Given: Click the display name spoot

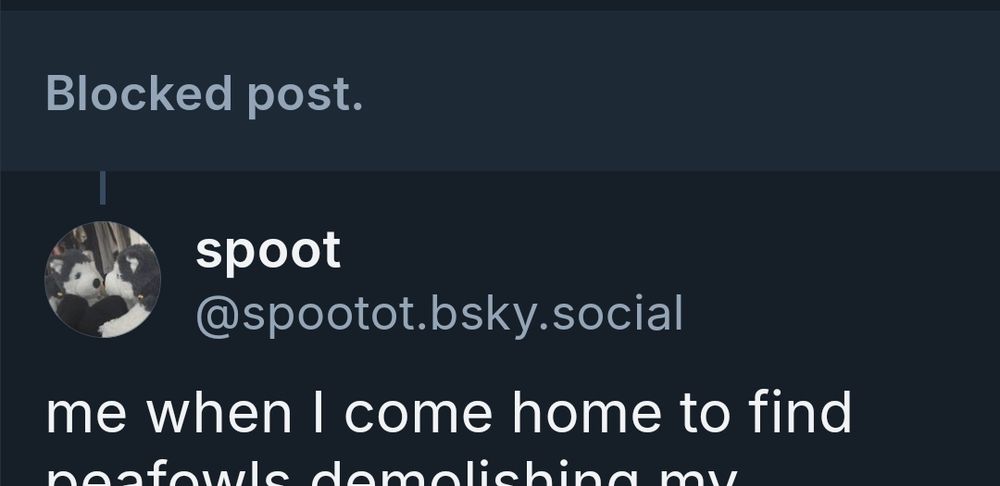Looking at the screenshot, I should tap(268, 251).
